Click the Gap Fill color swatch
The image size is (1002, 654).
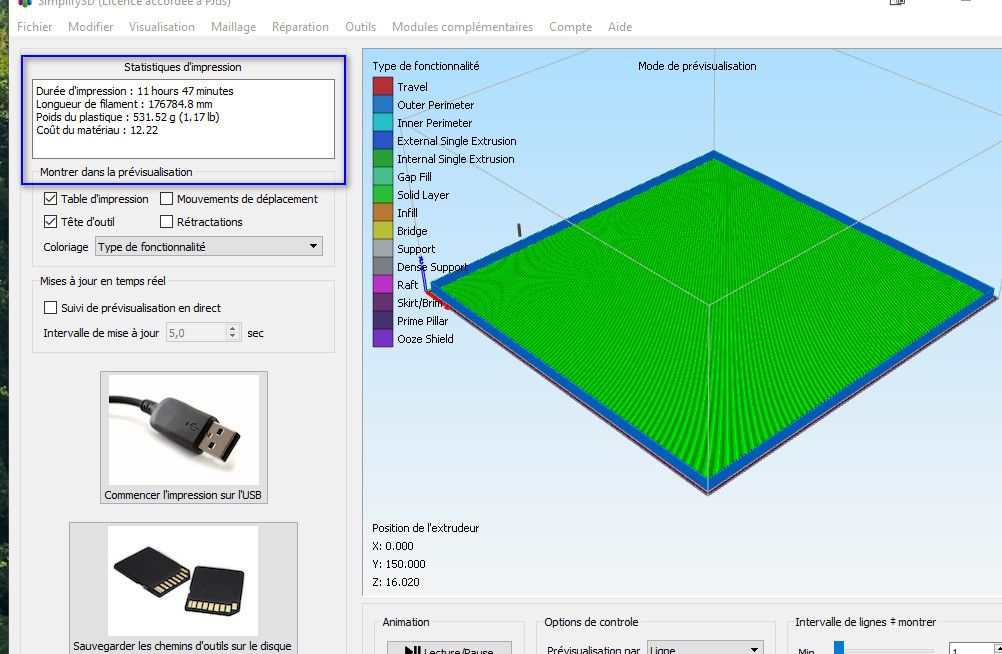click(x=383, y=176)
